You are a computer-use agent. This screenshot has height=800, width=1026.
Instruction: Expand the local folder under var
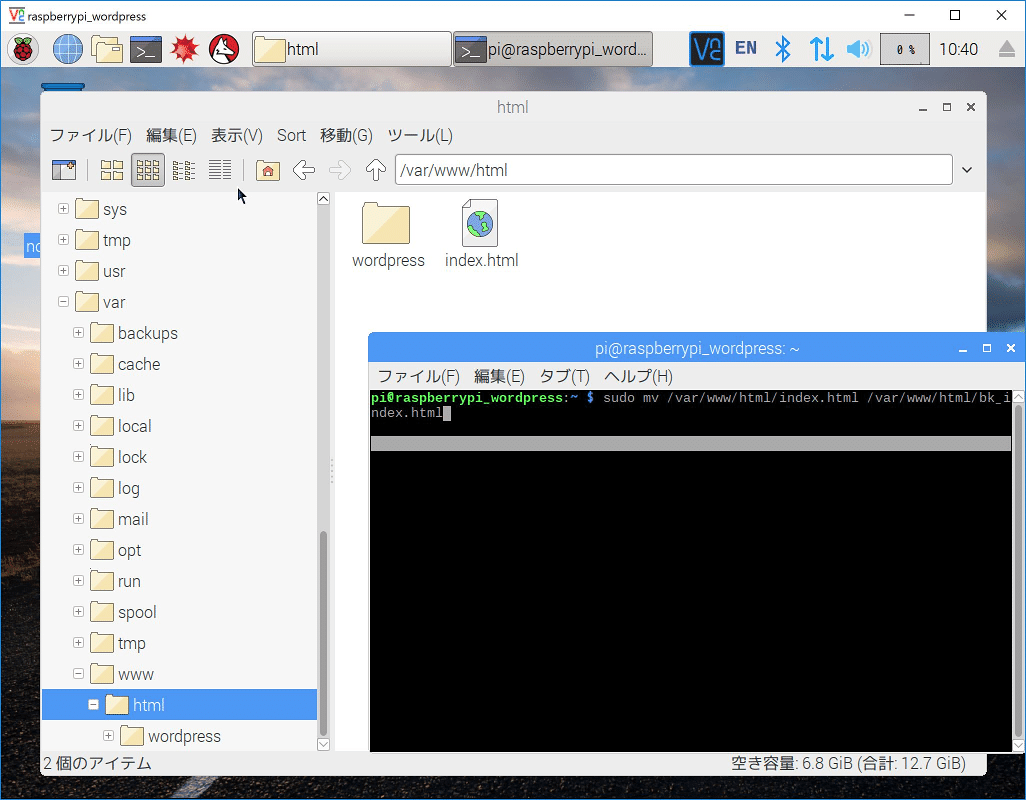pos(79,426)
